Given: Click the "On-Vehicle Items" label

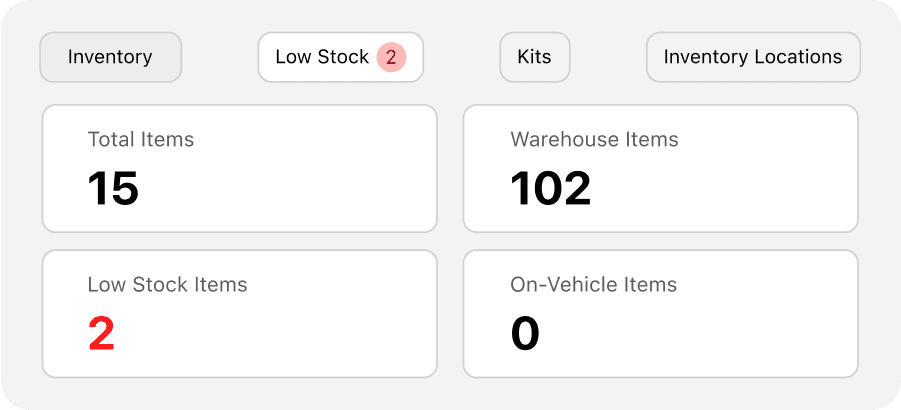Looking at the screenshot, I should (593, 285).
